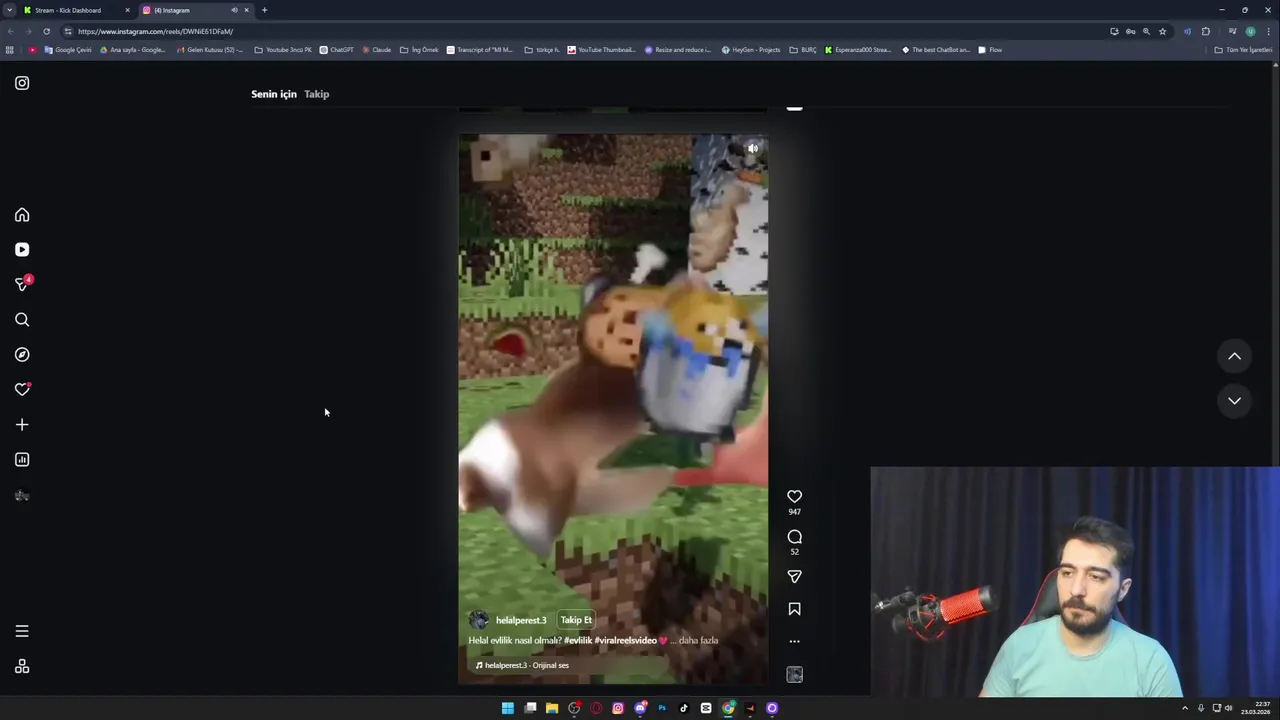Viewport: 1280px width, 720px height.
Task: Open Reels from the sidebar
Action: (x=22, y=250)
